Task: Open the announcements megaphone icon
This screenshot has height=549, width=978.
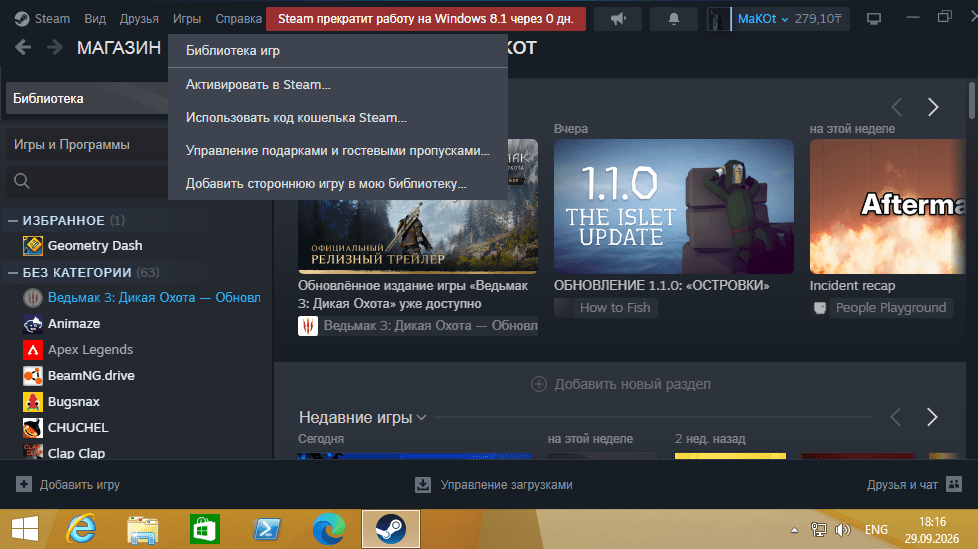Action: (617, 19)
